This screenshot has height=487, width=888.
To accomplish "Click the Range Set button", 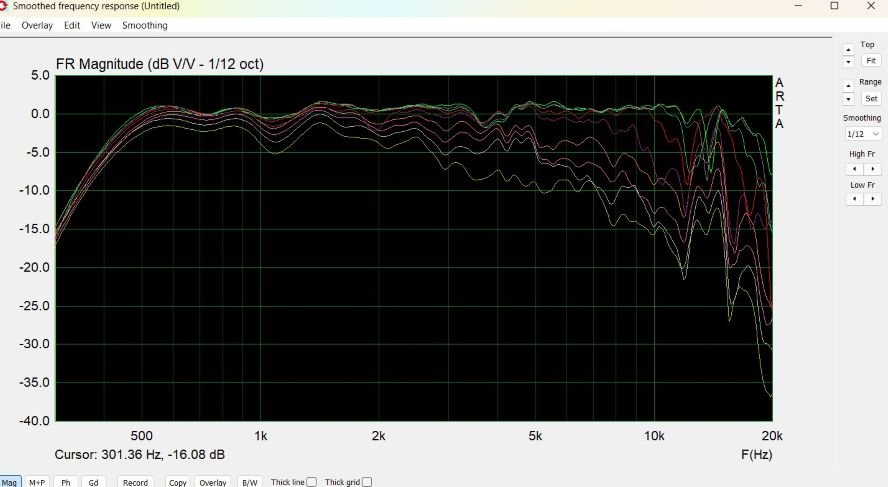I will coord(871,98).
